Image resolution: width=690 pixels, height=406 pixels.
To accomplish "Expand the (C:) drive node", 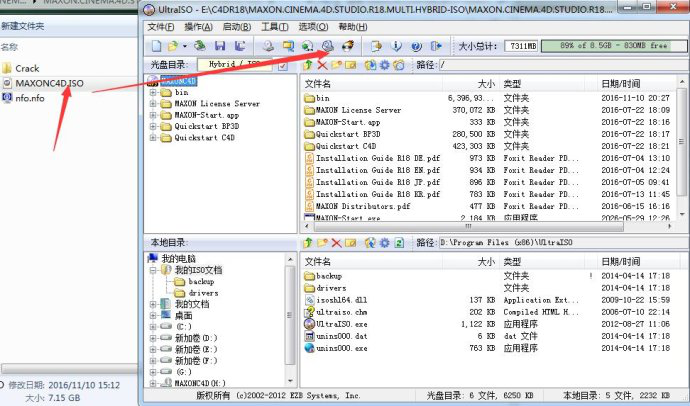I will [x=153, y=327].
